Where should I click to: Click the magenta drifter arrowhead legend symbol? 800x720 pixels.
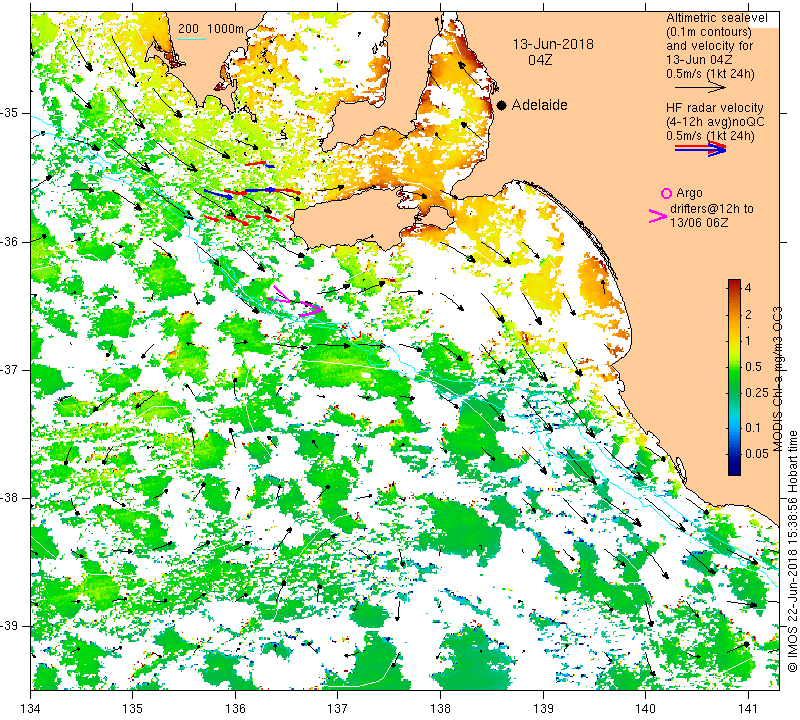point(658,216)
